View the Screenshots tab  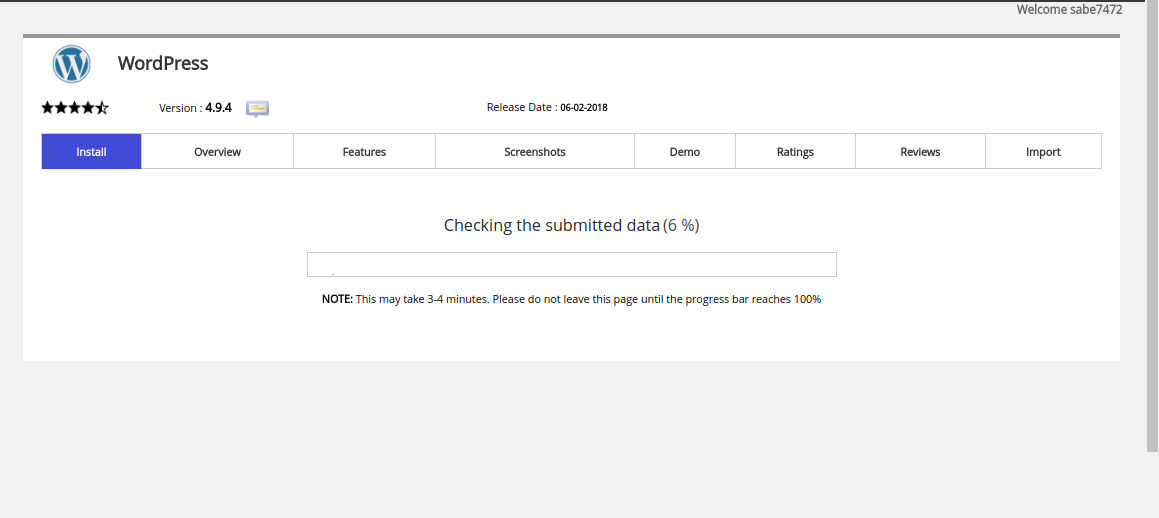[x=534, y=152]
